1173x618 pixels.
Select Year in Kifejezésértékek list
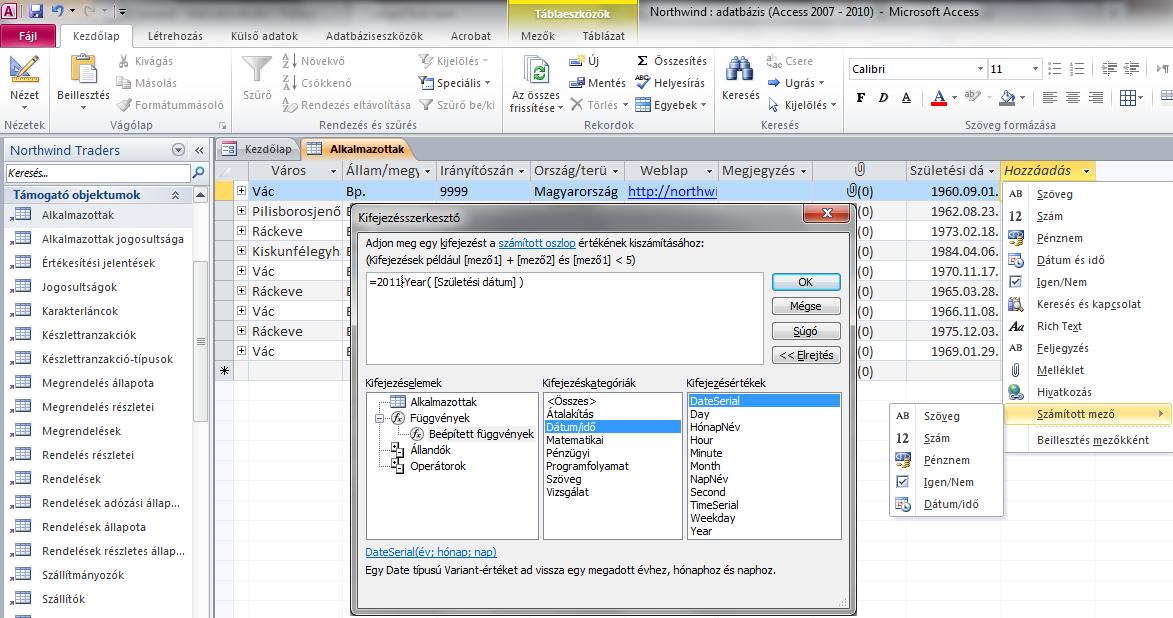point(701,531)
